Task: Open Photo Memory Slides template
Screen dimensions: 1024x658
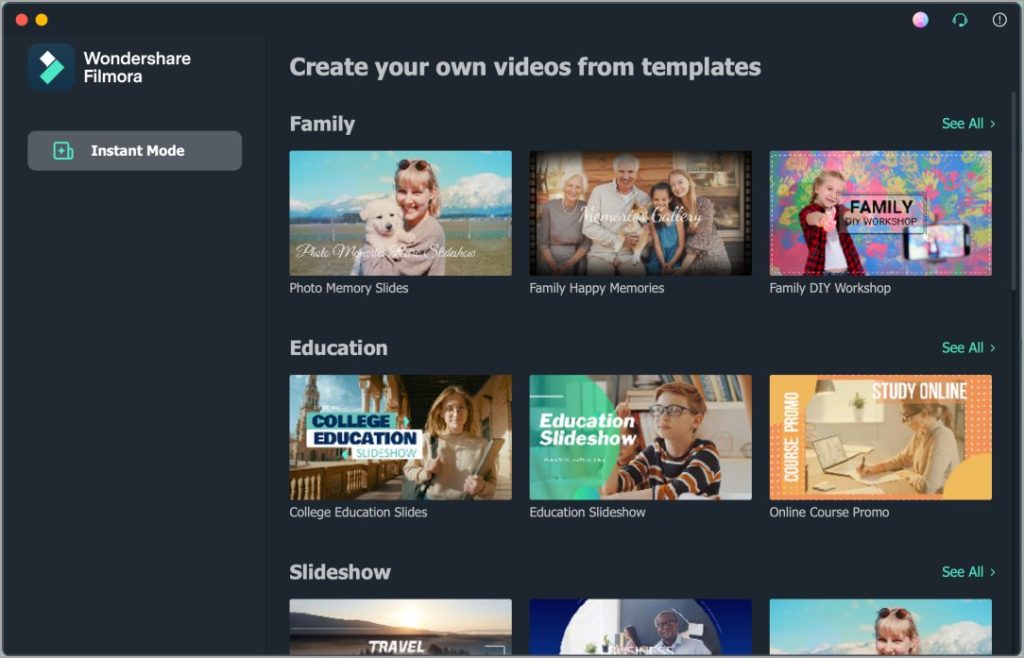Action: (400, 213)
